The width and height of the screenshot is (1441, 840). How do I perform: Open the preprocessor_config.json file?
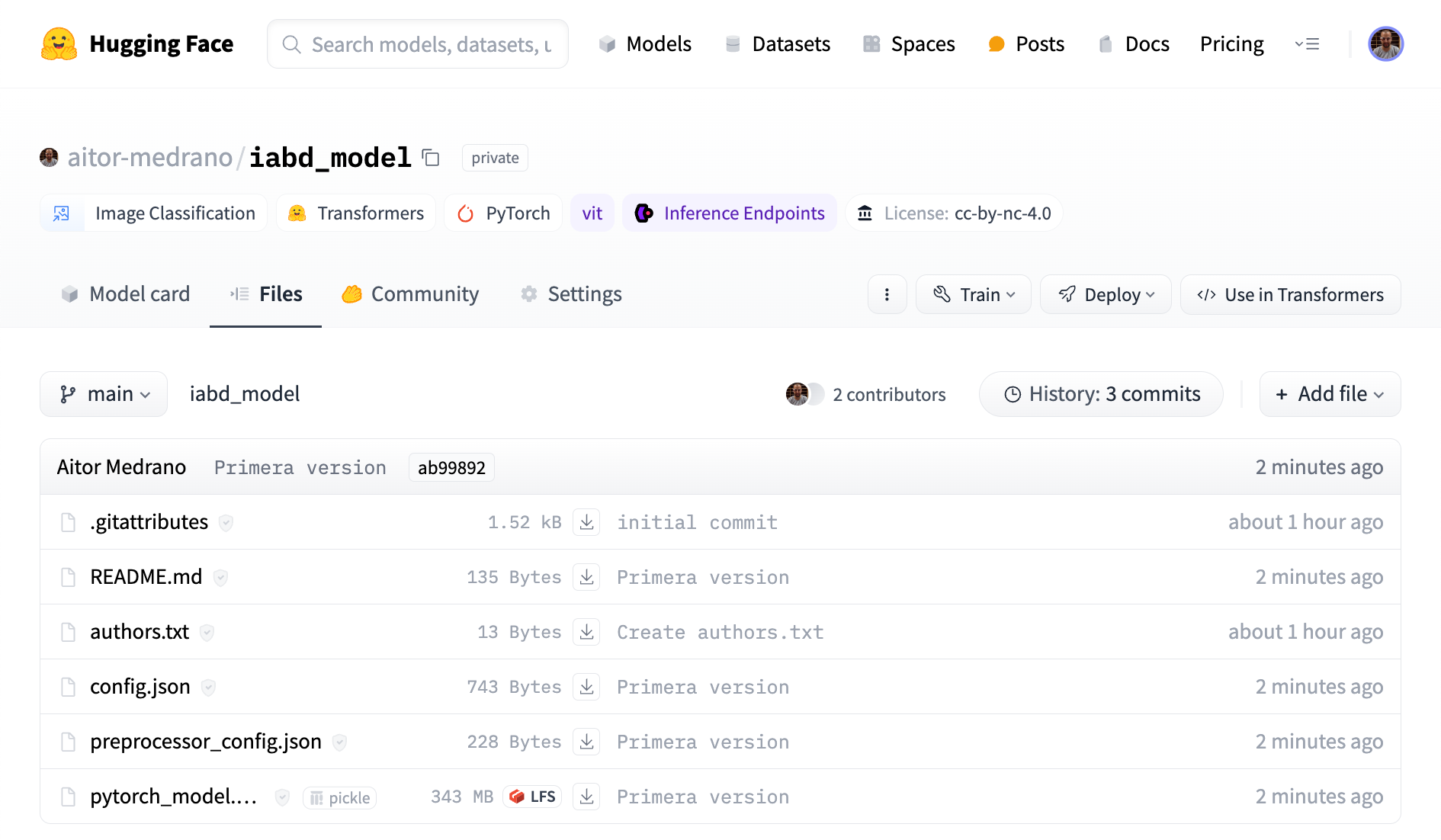click(x=206, y=742)
